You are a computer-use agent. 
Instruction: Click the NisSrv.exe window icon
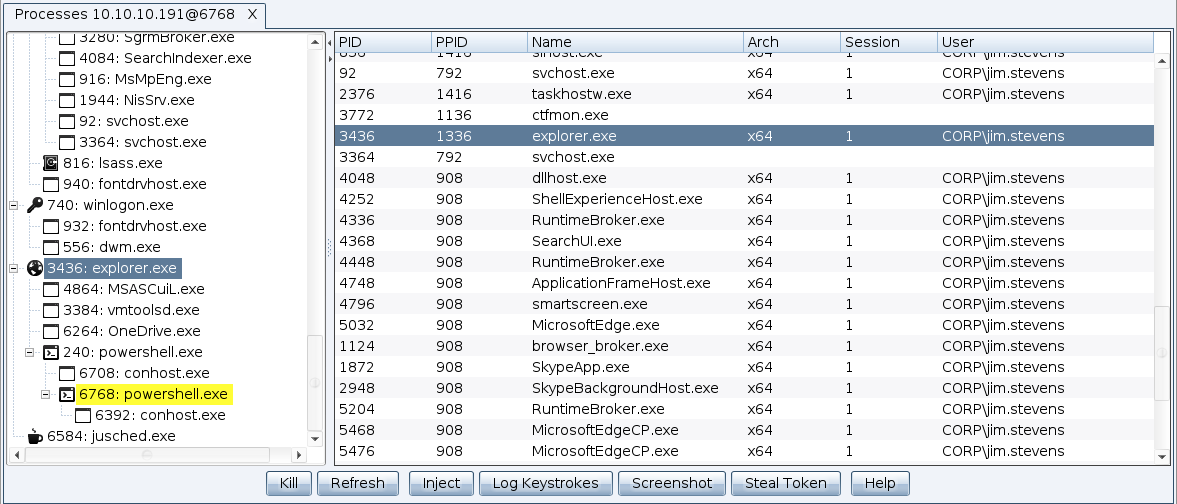(x=67, y=100)
